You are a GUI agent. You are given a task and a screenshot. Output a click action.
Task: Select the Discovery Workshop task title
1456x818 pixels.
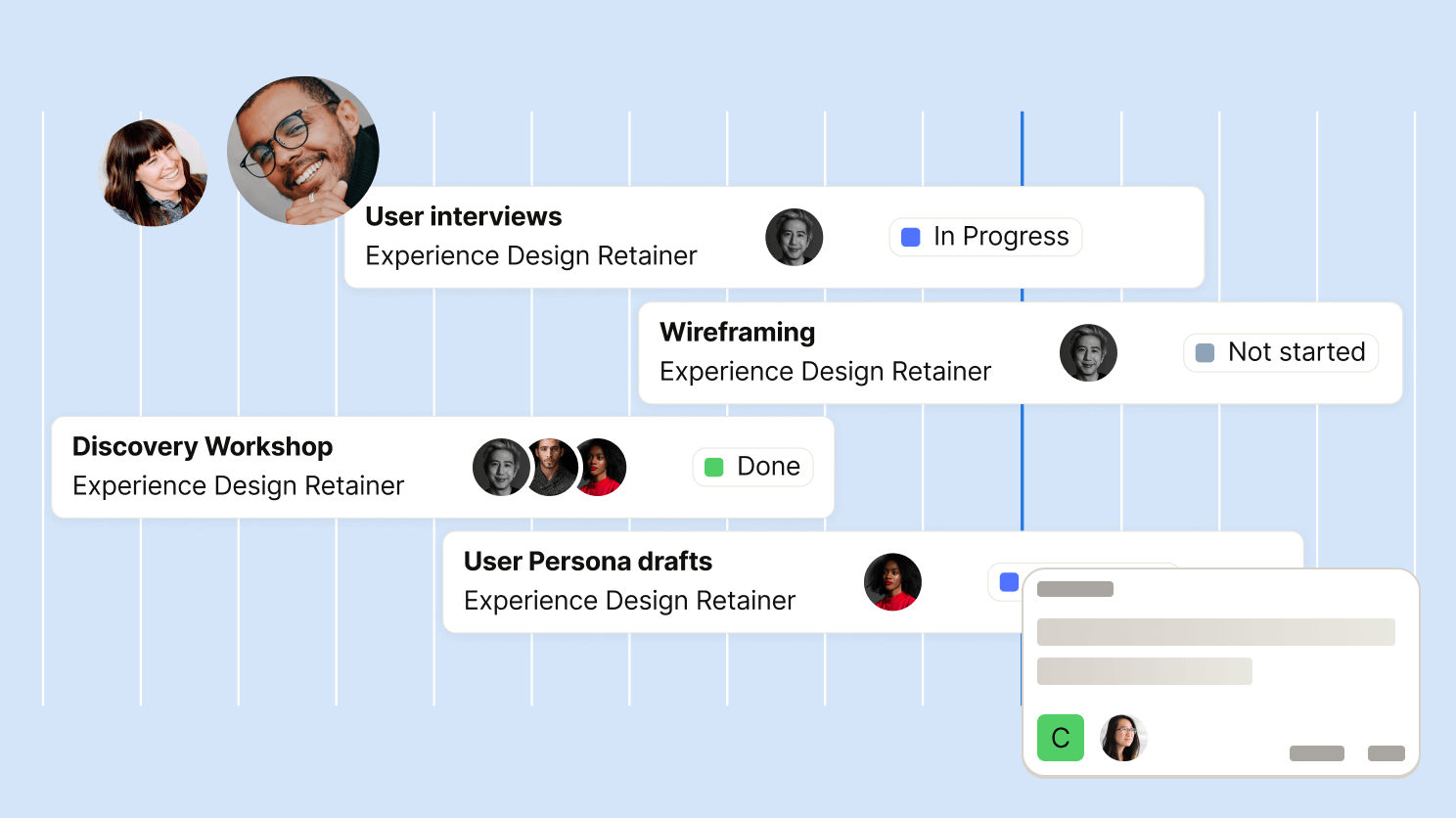203,446
